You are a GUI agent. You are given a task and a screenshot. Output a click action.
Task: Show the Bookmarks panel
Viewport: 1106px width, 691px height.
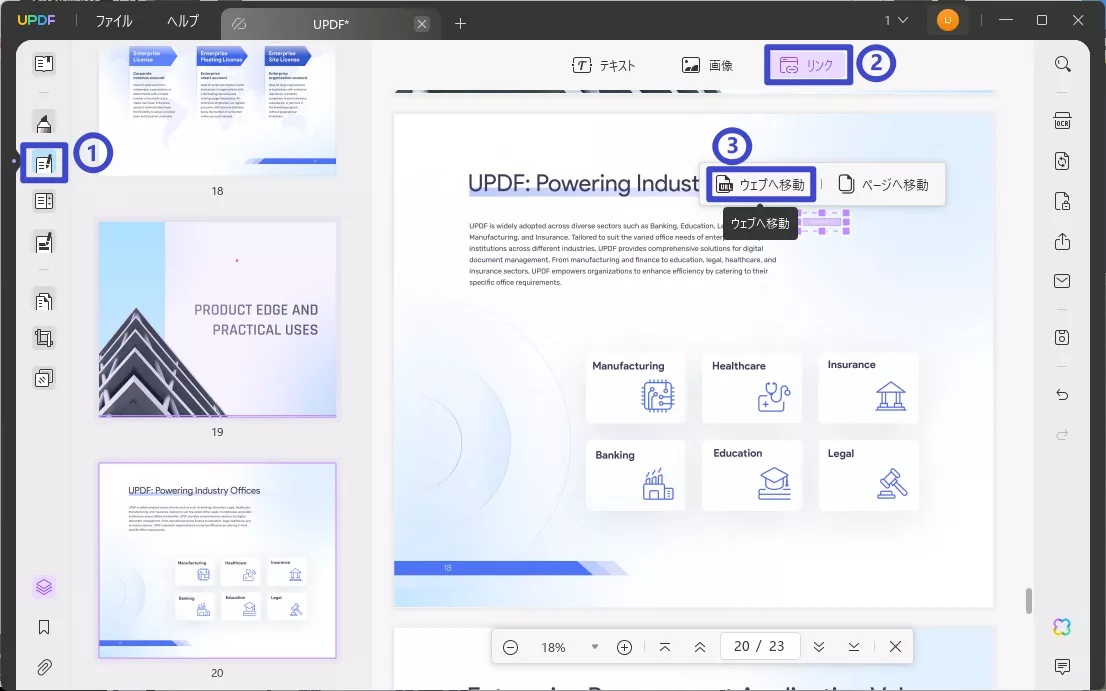tap(44, 627)
